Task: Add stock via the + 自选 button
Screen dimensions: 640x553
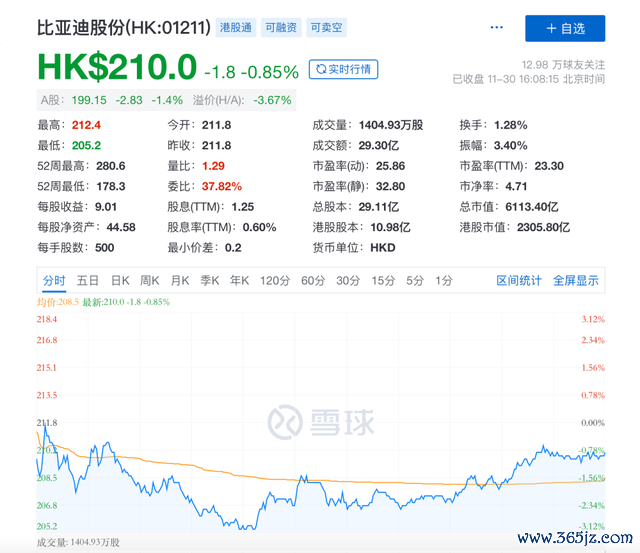Action: point(565,28)
